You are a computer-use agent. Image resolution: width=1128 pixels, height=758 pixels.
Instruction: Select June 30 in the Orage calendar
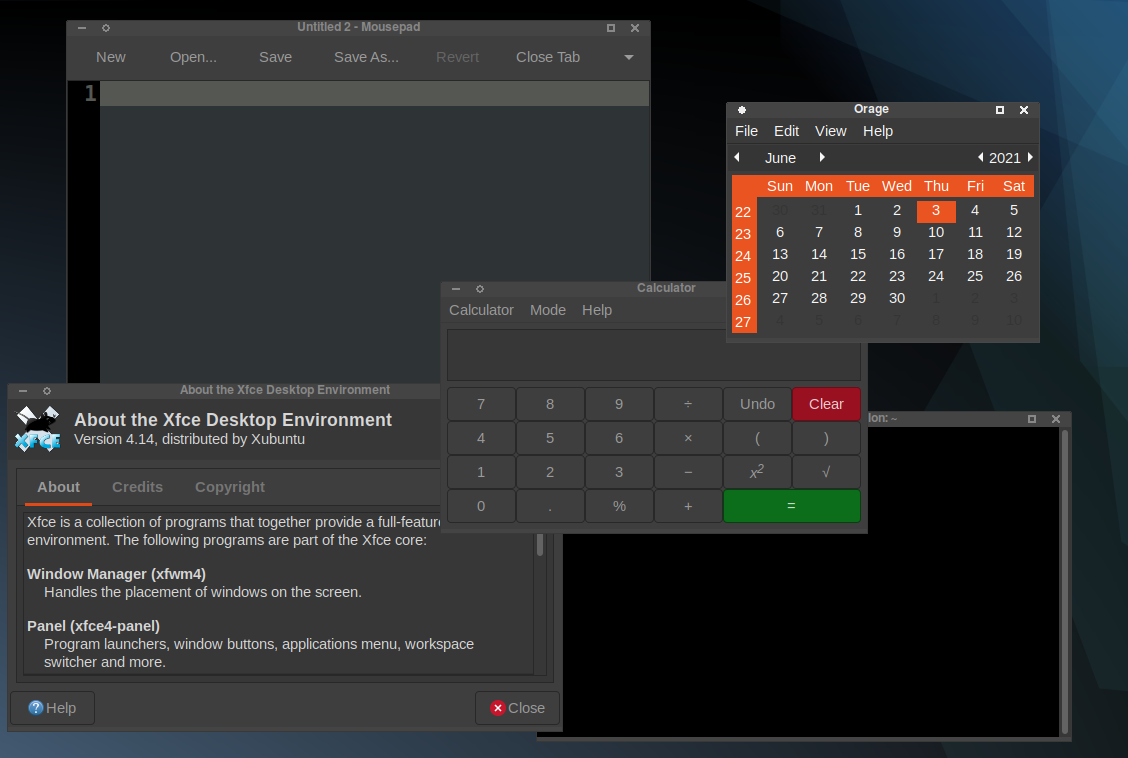point(896,298)
